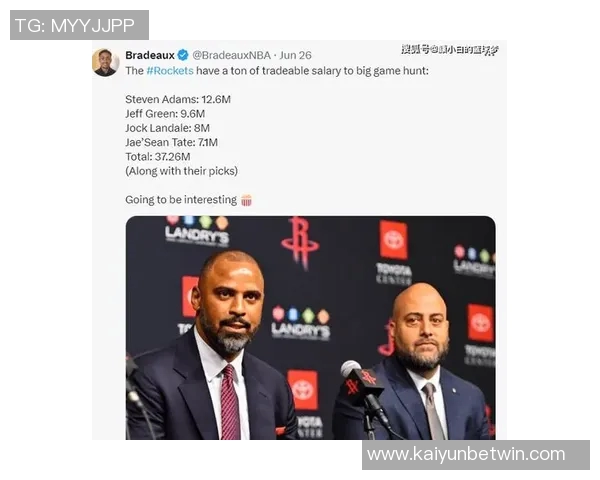Screen dimensions: 600x480
Task: Click the blue verified badge
Action: point(183,55)
